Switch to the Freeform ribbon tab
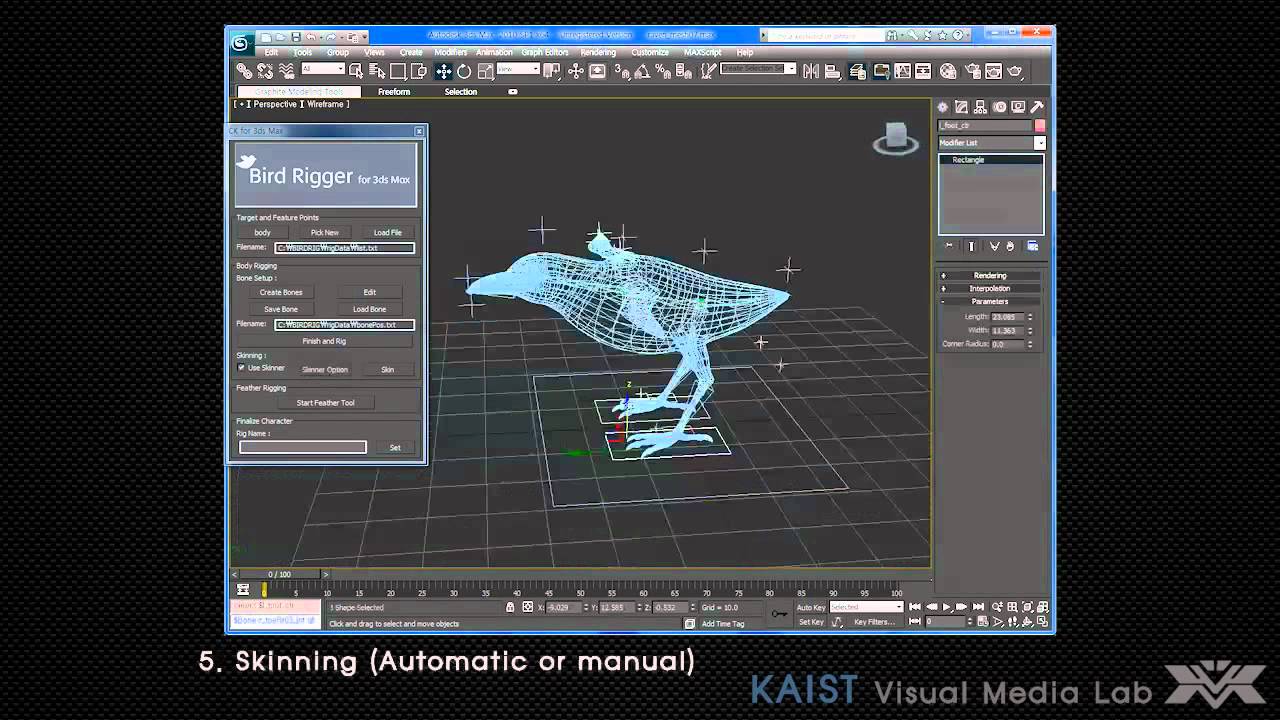Image resolution: width=1280 pixels, height=720 pixels. pyautogui.click(x=394, y=92)
